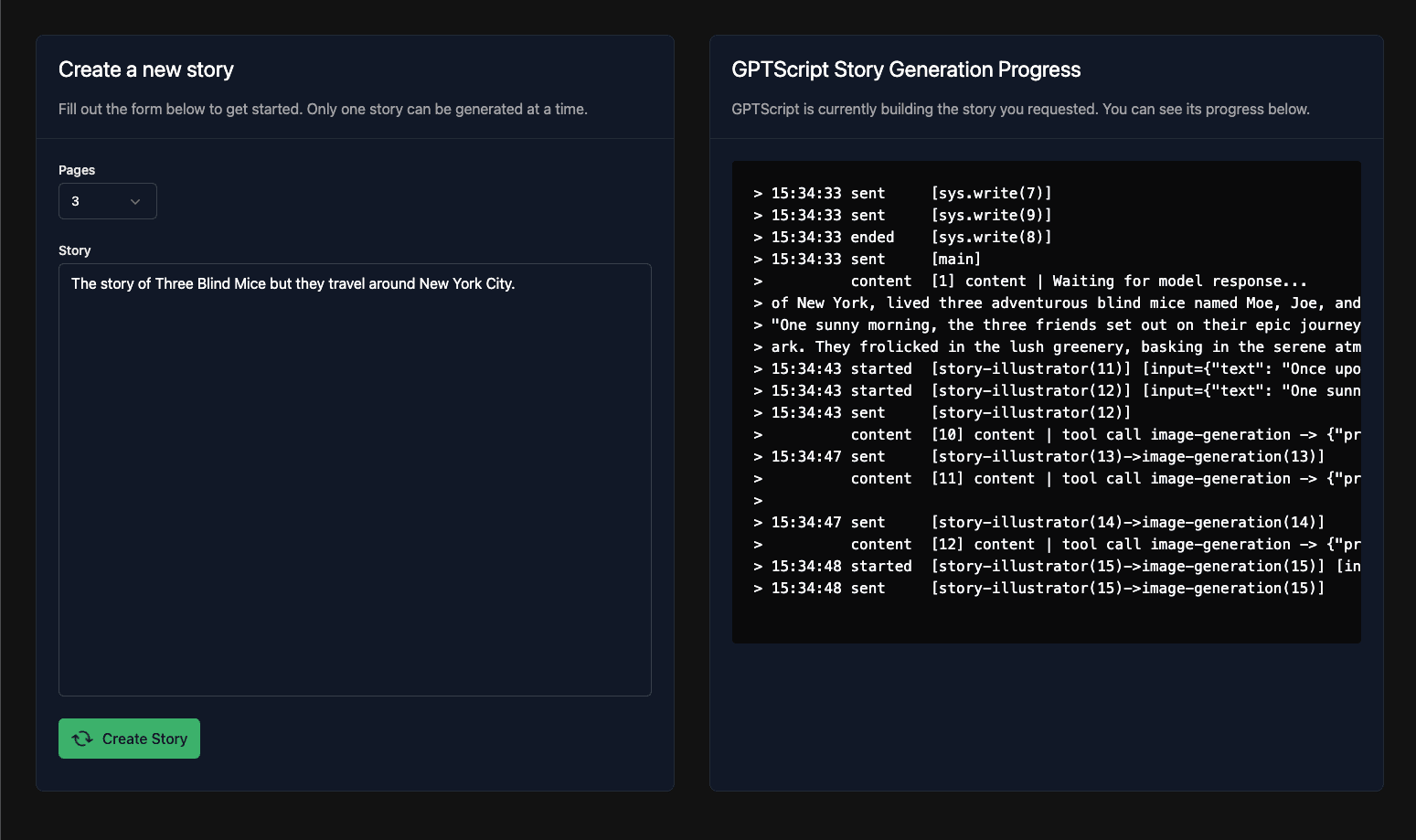Click the spinning refresh icon on Create Story
The image size is (1416, 840).
click(82, 739)
